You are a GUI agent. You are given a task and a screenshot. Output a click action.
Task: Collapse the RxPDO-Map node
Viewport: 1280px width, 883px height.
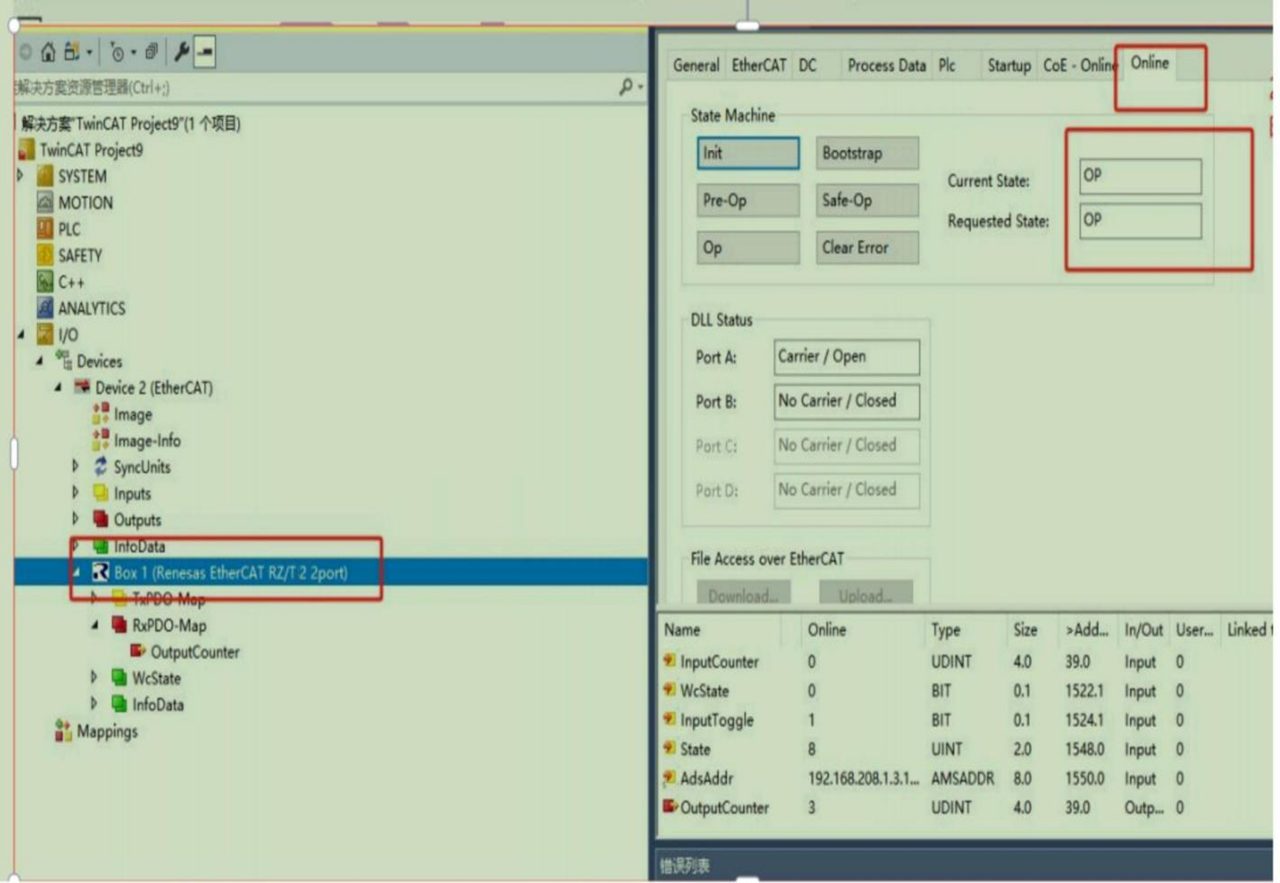point(95,625)
